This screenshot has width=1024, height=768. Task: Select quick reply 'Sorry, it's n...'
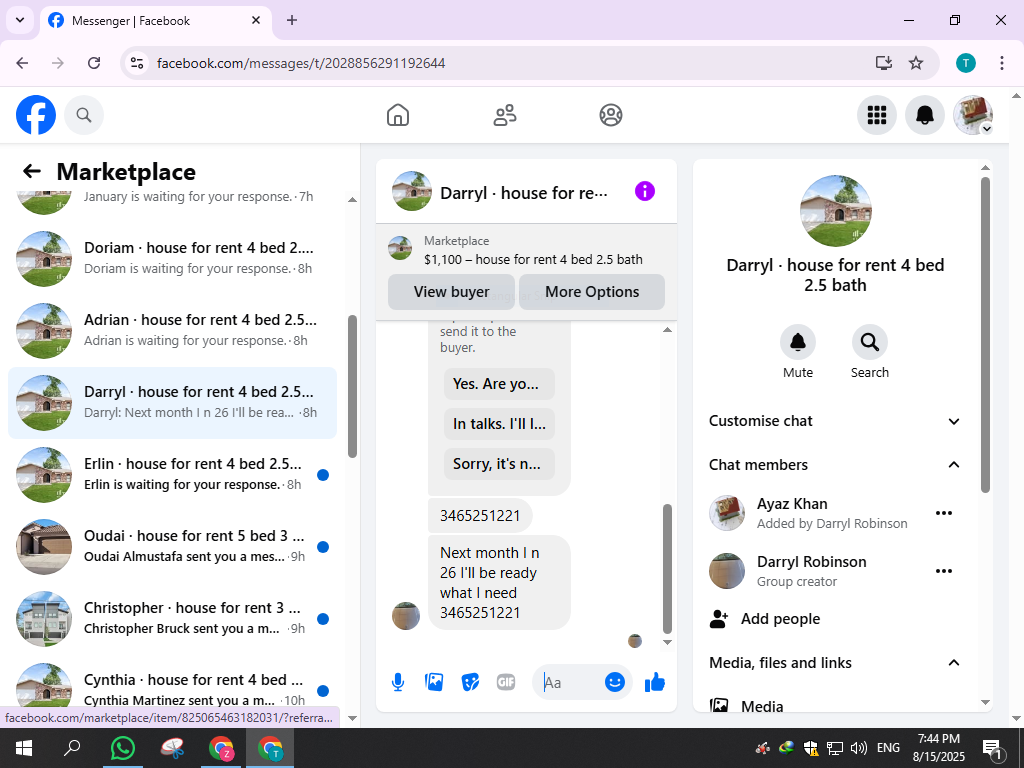click(499, 464)
